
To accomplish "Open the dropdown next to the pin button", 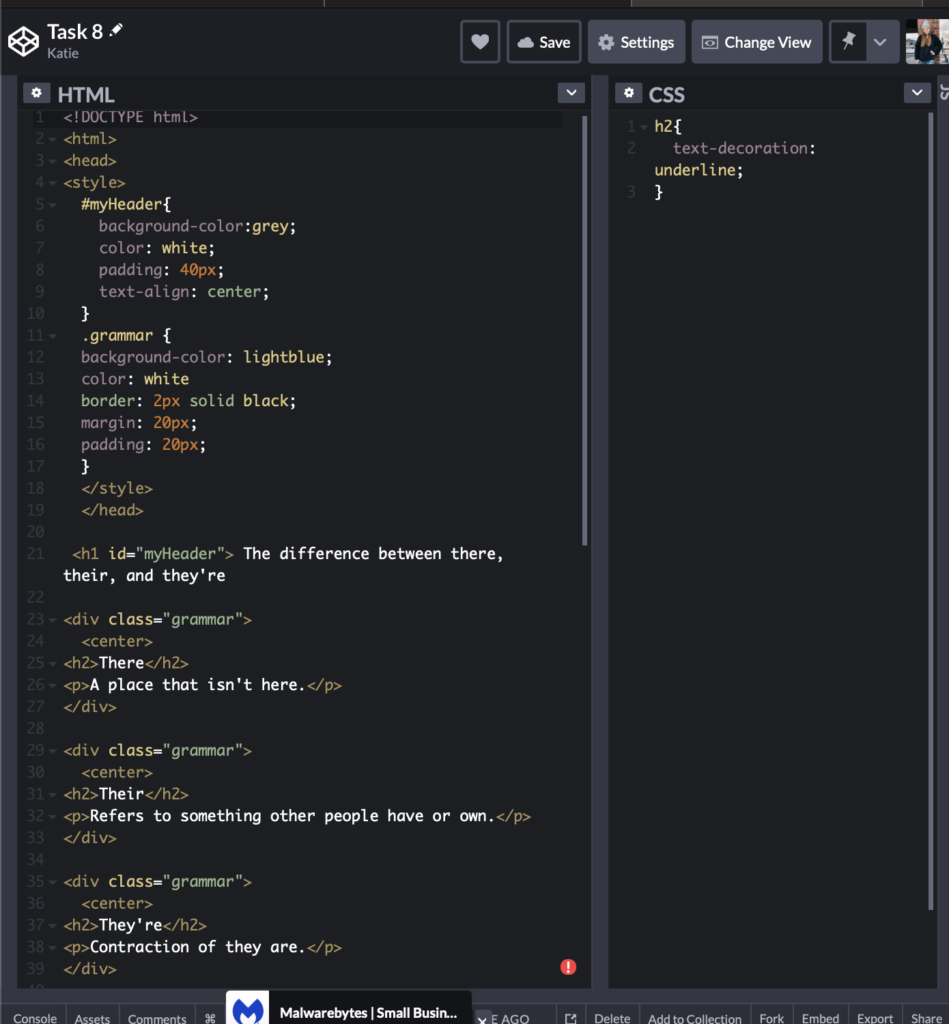I will pyautogui.click(x=880, y=42).
